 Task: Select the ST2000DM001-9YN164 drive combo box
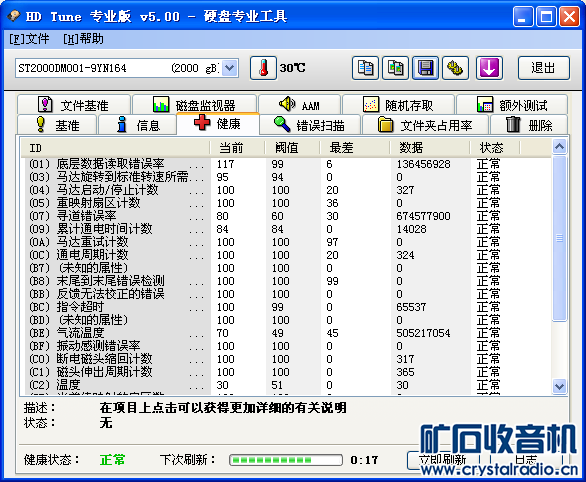(x=127, y=68)
